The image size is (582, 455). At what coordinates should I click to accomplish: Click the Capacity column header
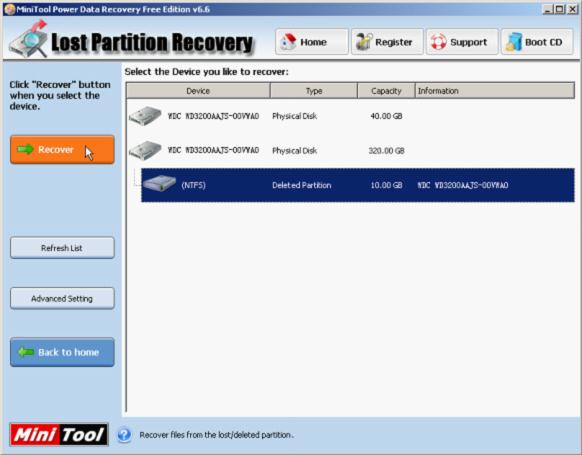coord(386,91)
